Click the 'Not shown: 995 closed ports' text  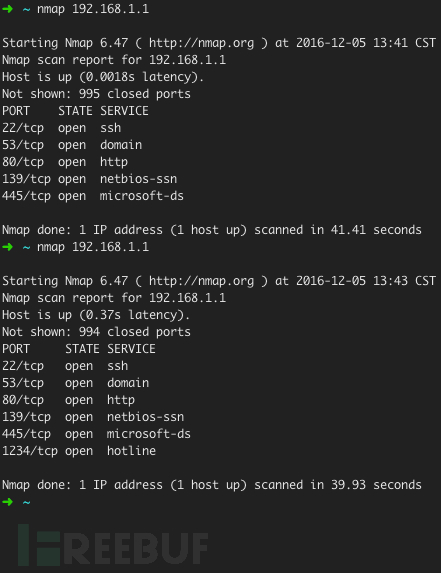(96, 94)
